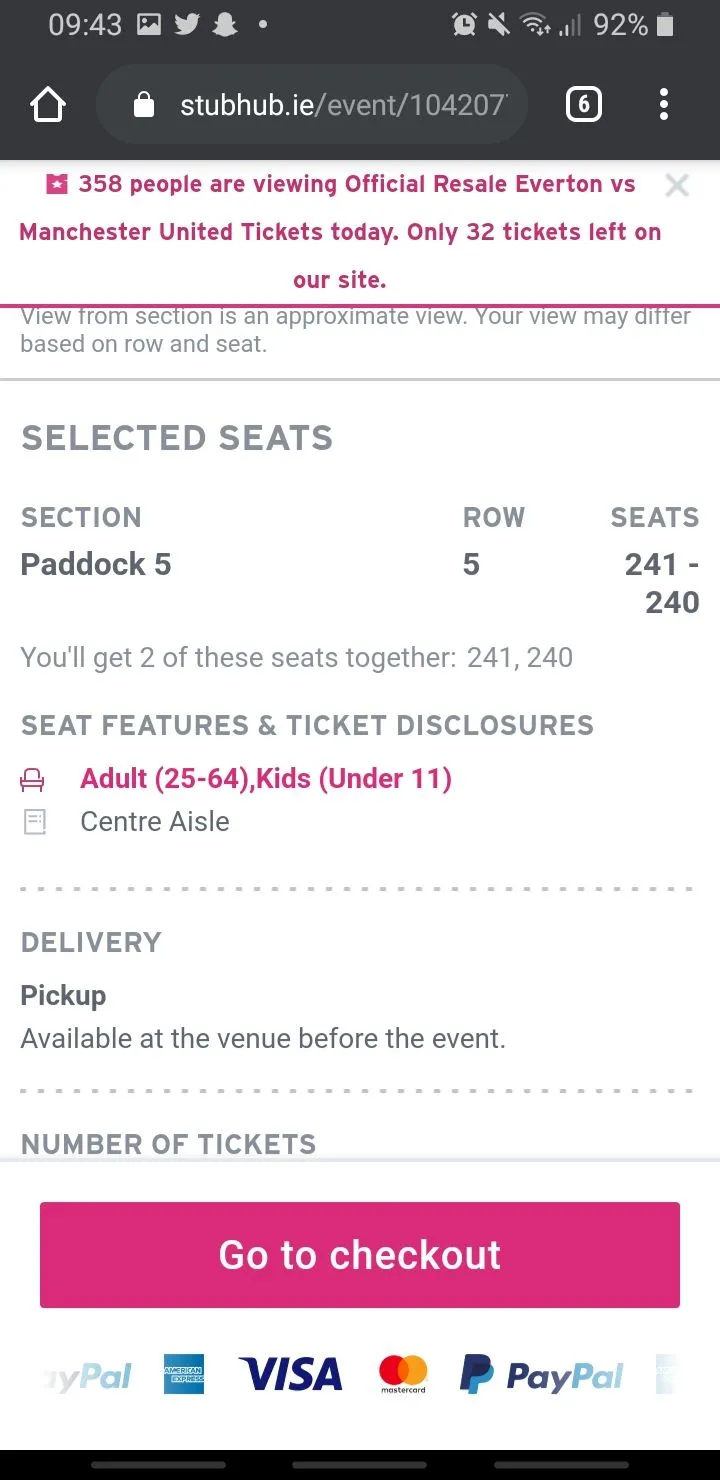This screenshot has width=720, height=1480.
Task: Tap the Snapchat notification icon in status bar
Action: point(225,25)
